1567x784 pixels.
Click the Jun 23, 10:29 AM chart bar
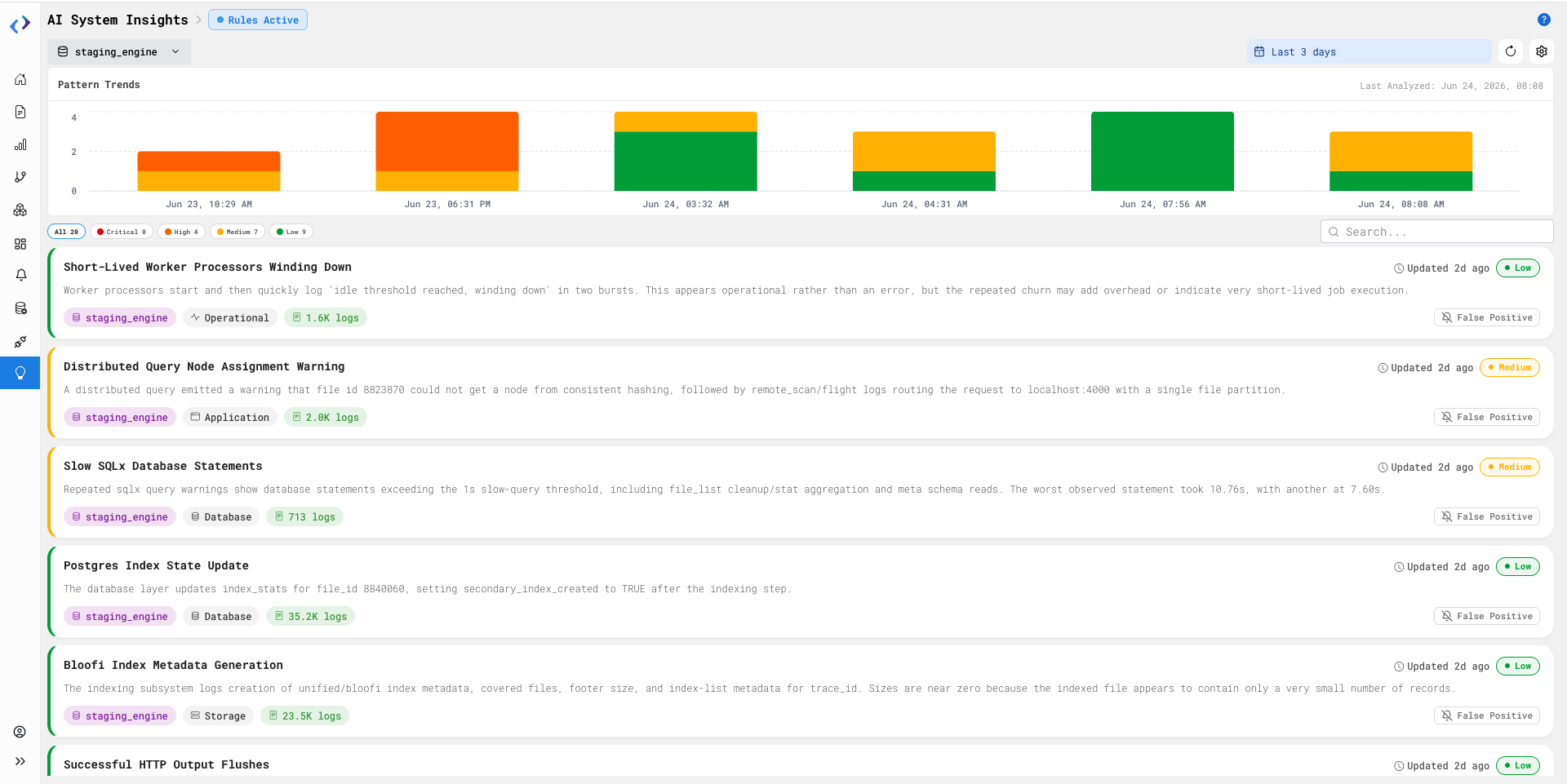209,171
